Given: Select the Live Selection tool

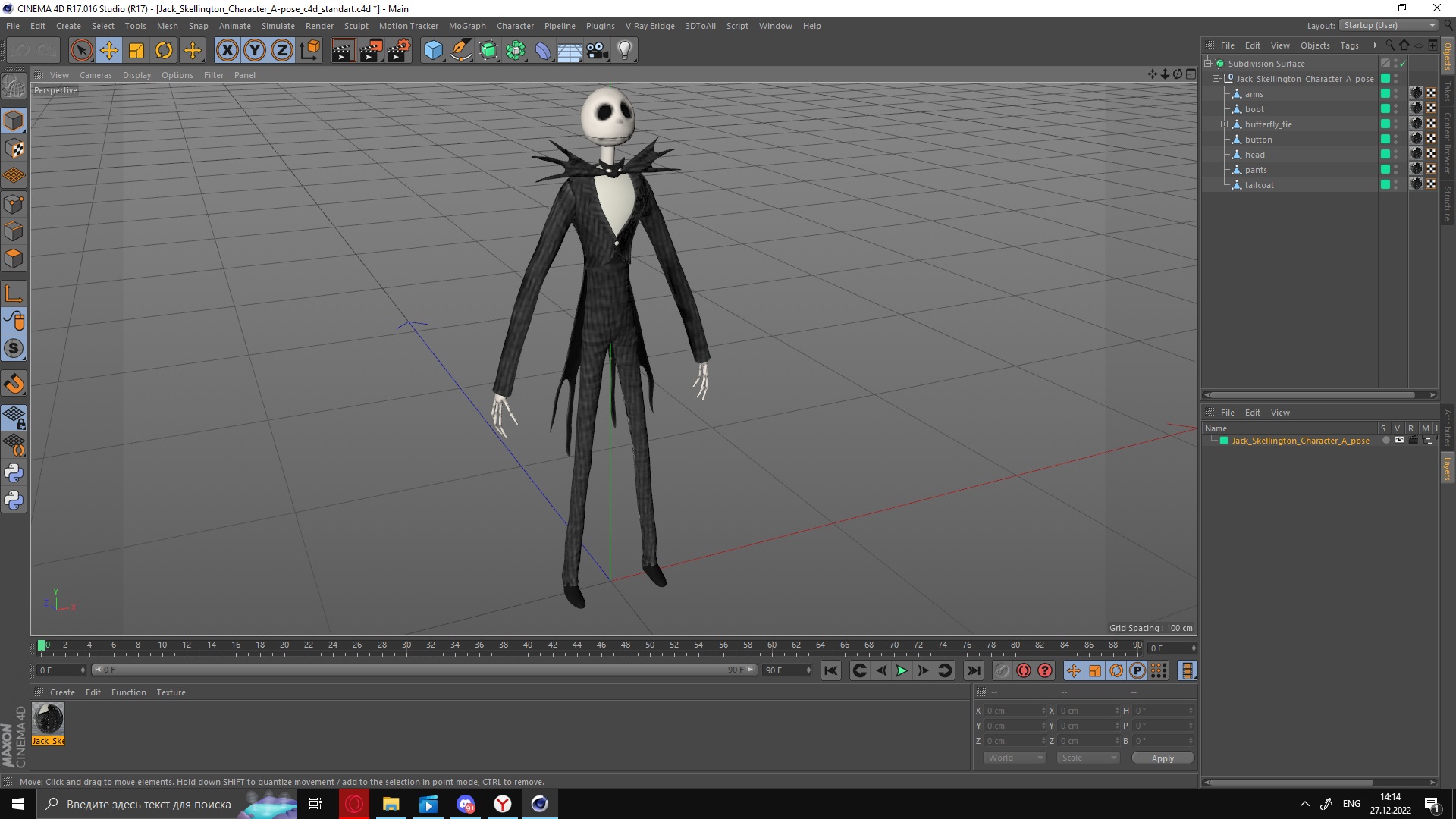Looking at the screenshot, I should (81, 51).
